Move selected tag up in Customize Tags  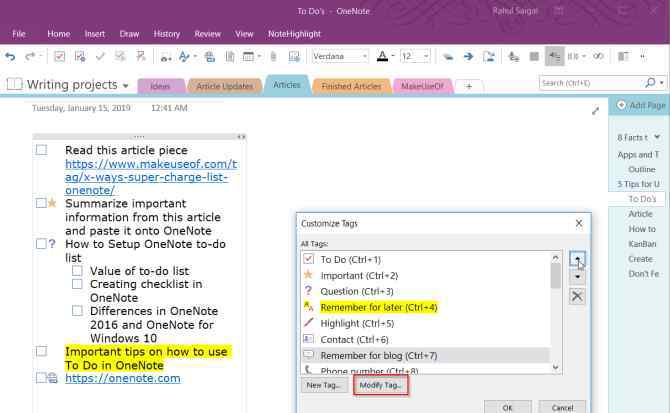577,259
